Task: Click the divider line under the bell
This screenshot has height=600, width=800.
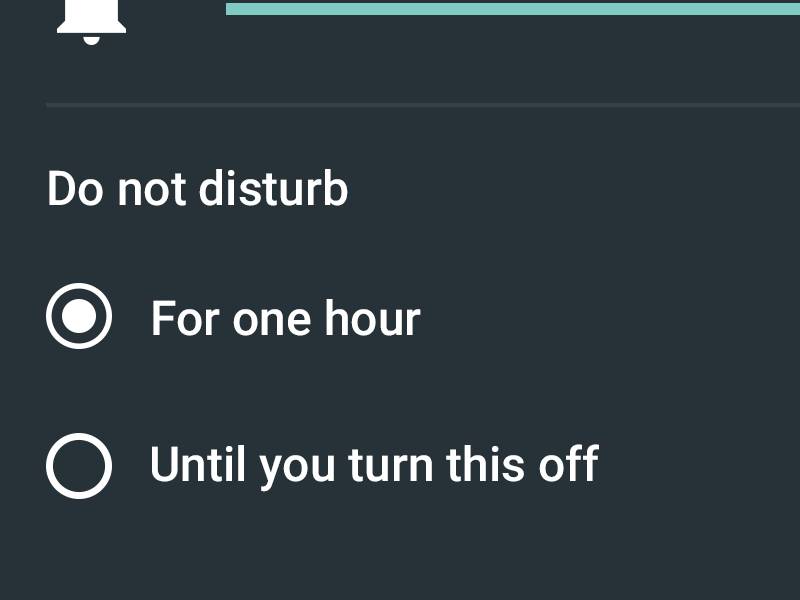Action: point(422,104)
